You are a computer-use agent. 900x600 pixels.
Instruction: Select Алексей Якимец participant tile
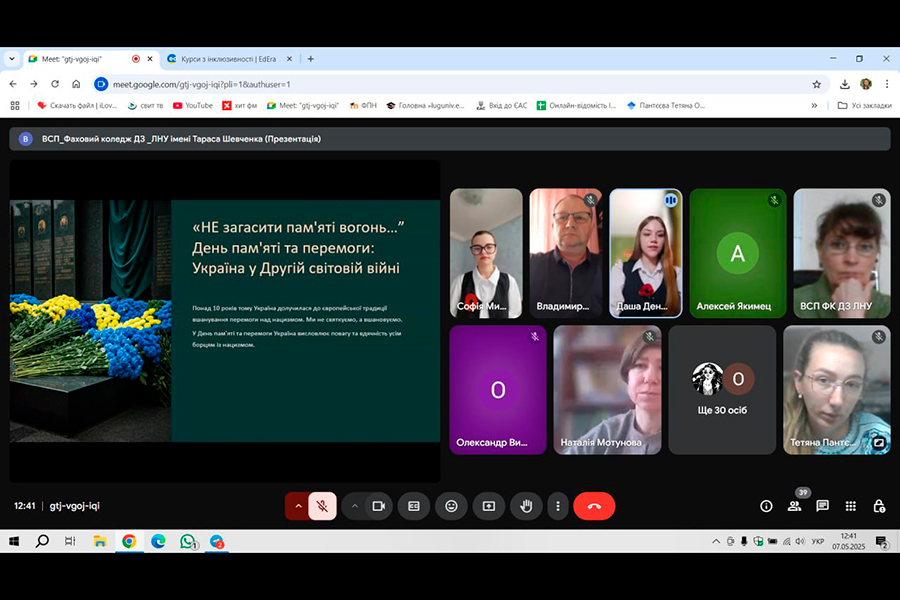[x=738, y=253]
